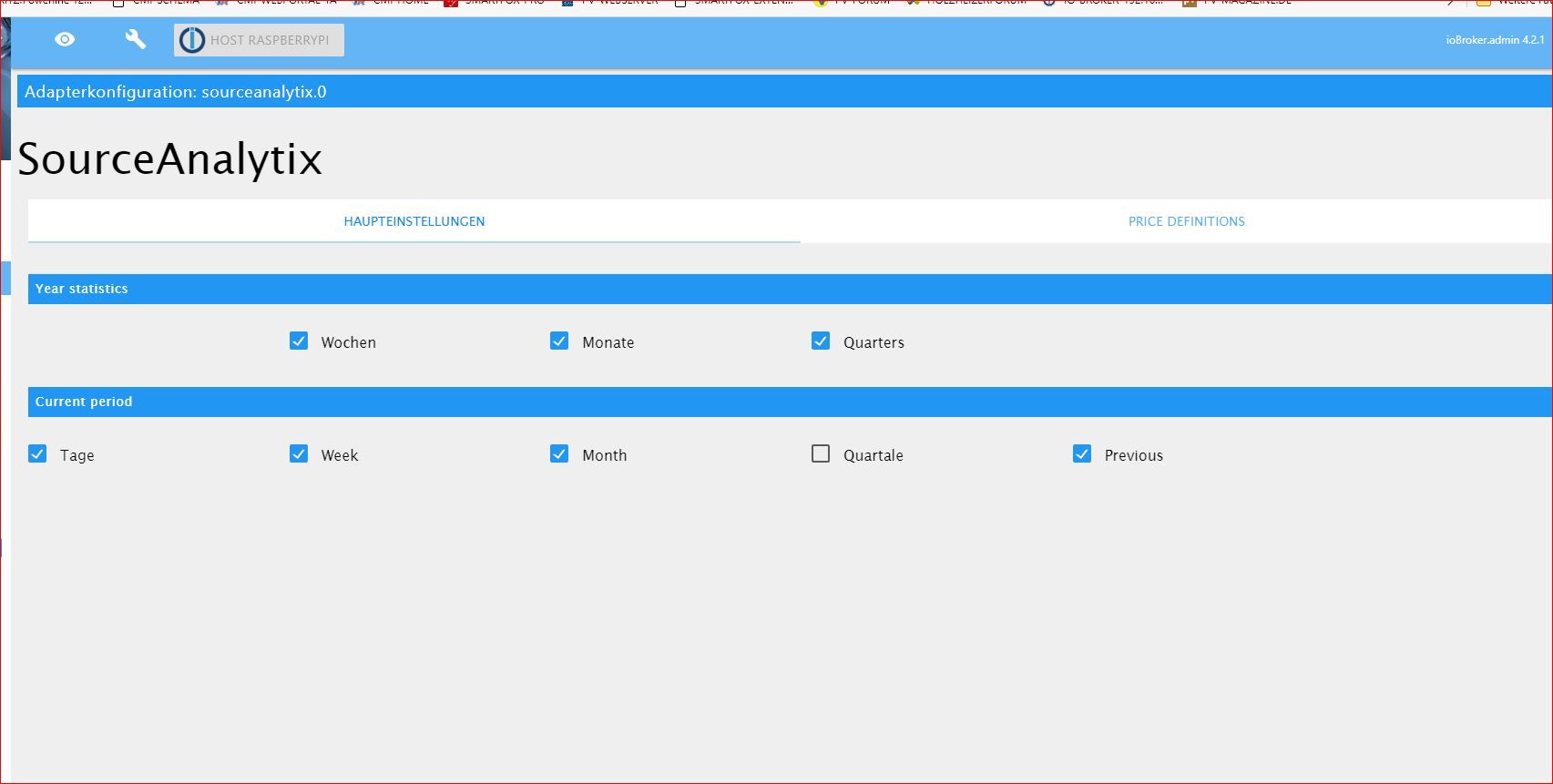Uncheck the Quarters checkbox
The image size is (1553, 784).
tap(821, 341)
